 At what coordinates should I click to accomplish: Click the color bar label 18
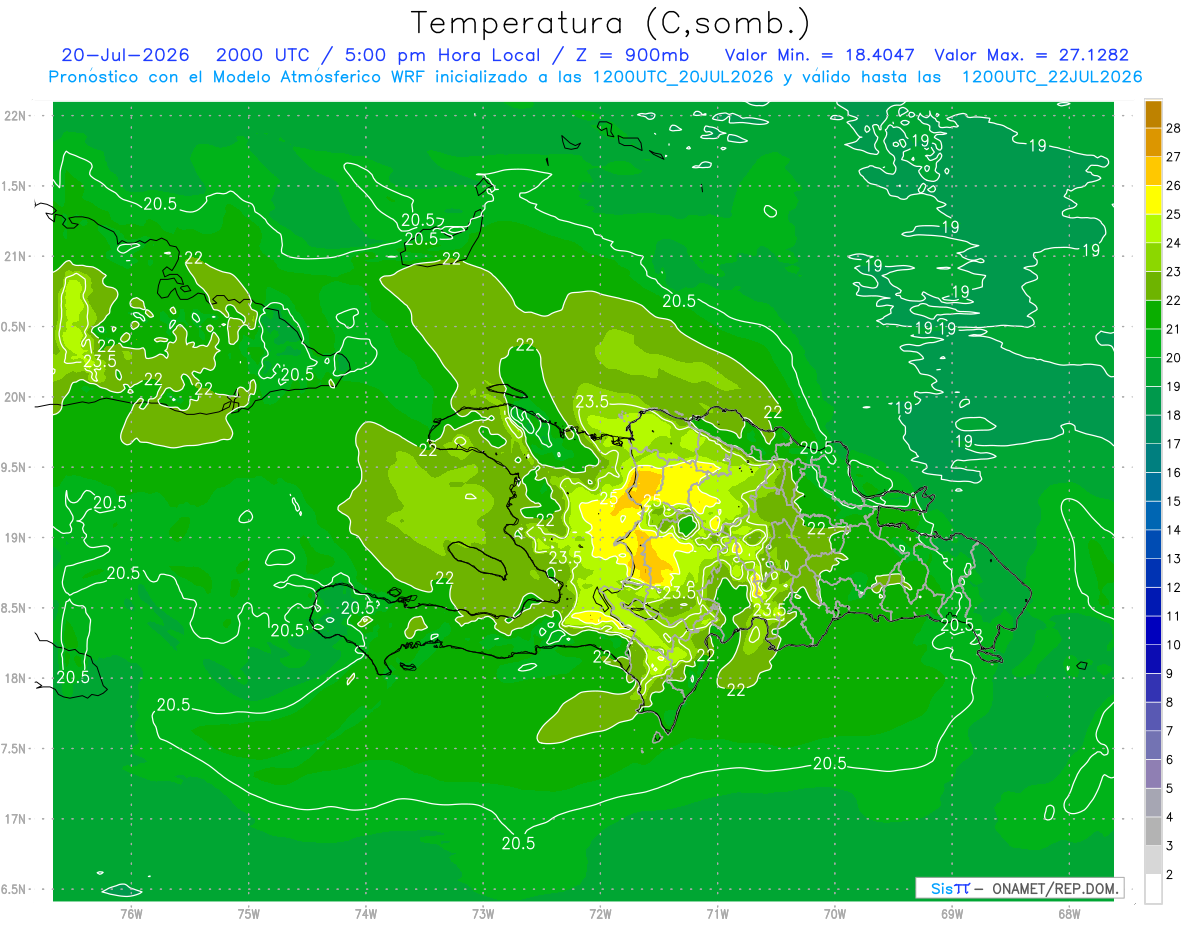[x=1173, y=415]
